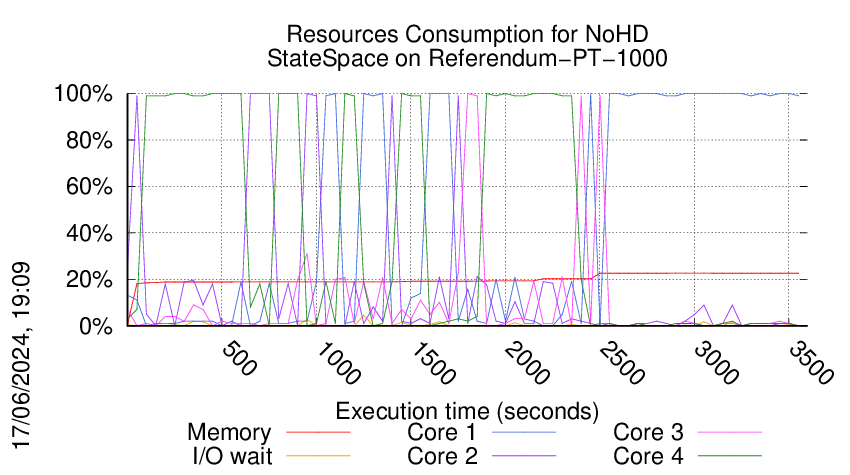Click the I/O wait legend label
The width and height of the screenshot is (850, 475).
[x=233, y=456]
